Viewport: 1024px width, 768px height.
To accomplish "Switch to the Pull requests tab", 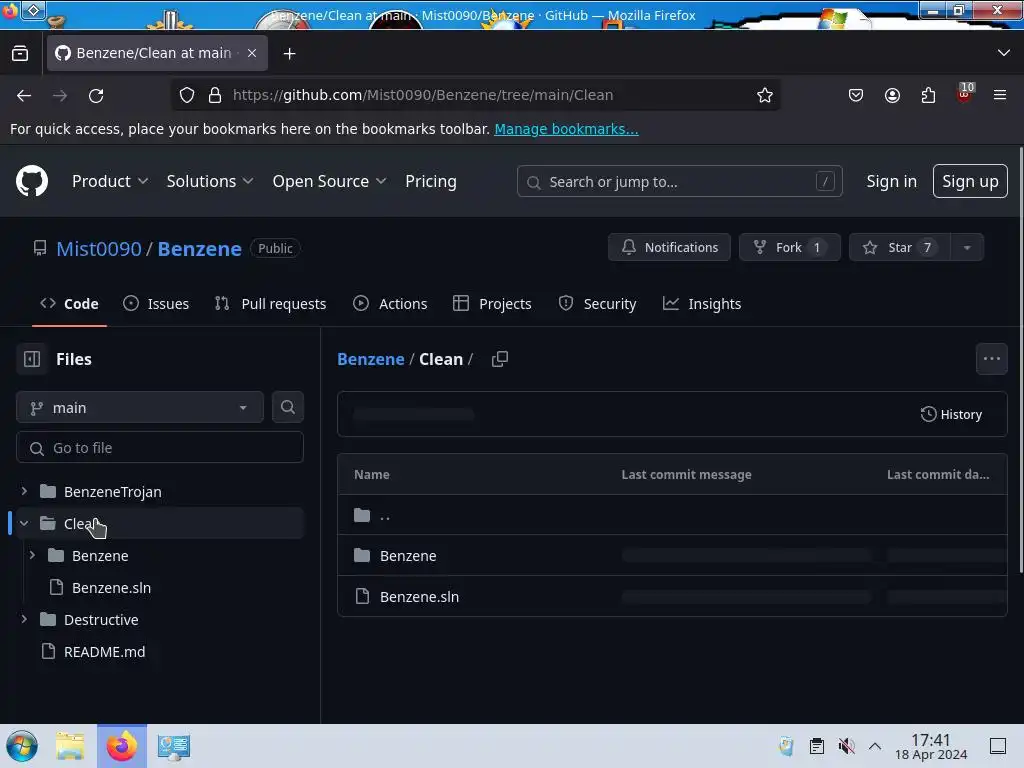I will [x=270, y=304].
